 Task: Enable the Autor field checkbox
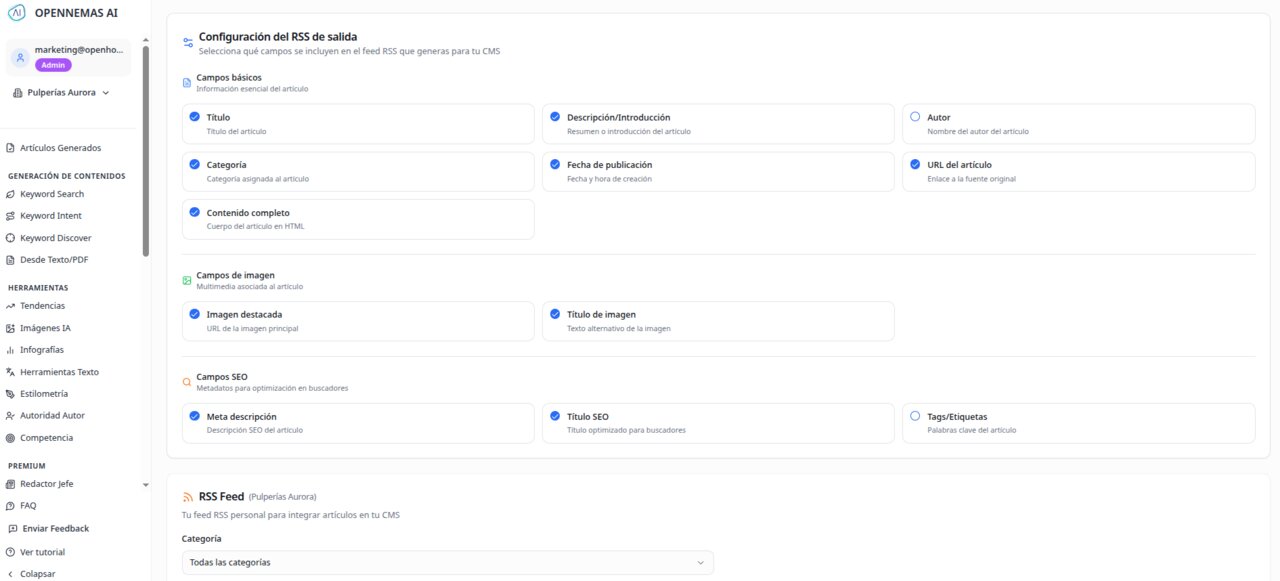[x=914, y=117]
